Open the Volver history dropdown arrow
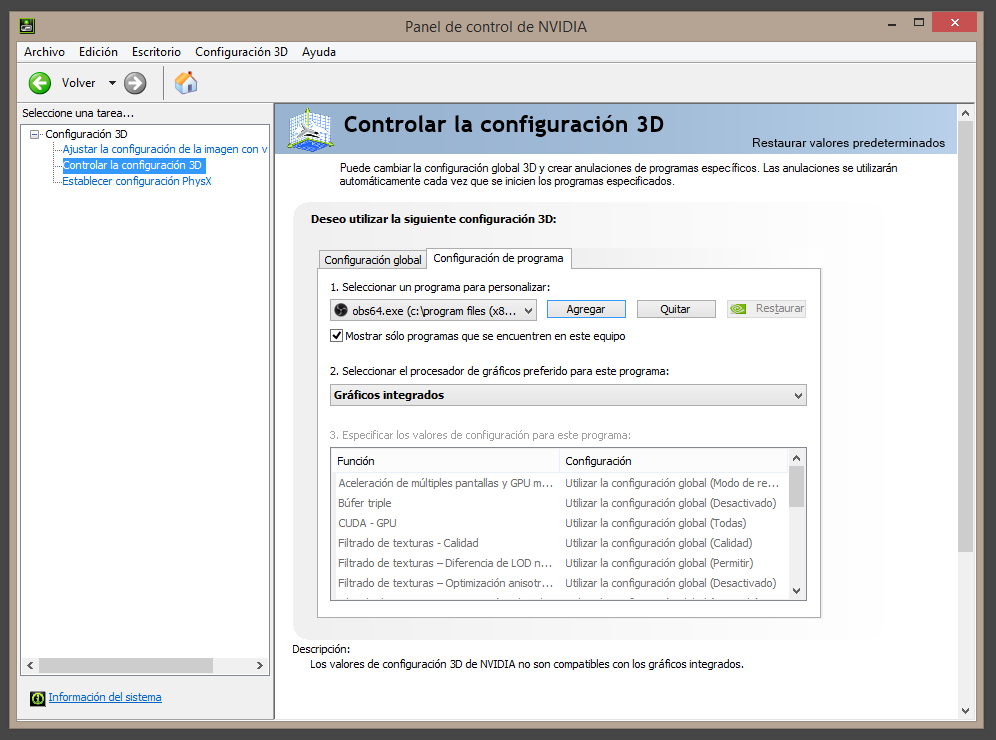The image size is (996, 740). click(112, 83)
